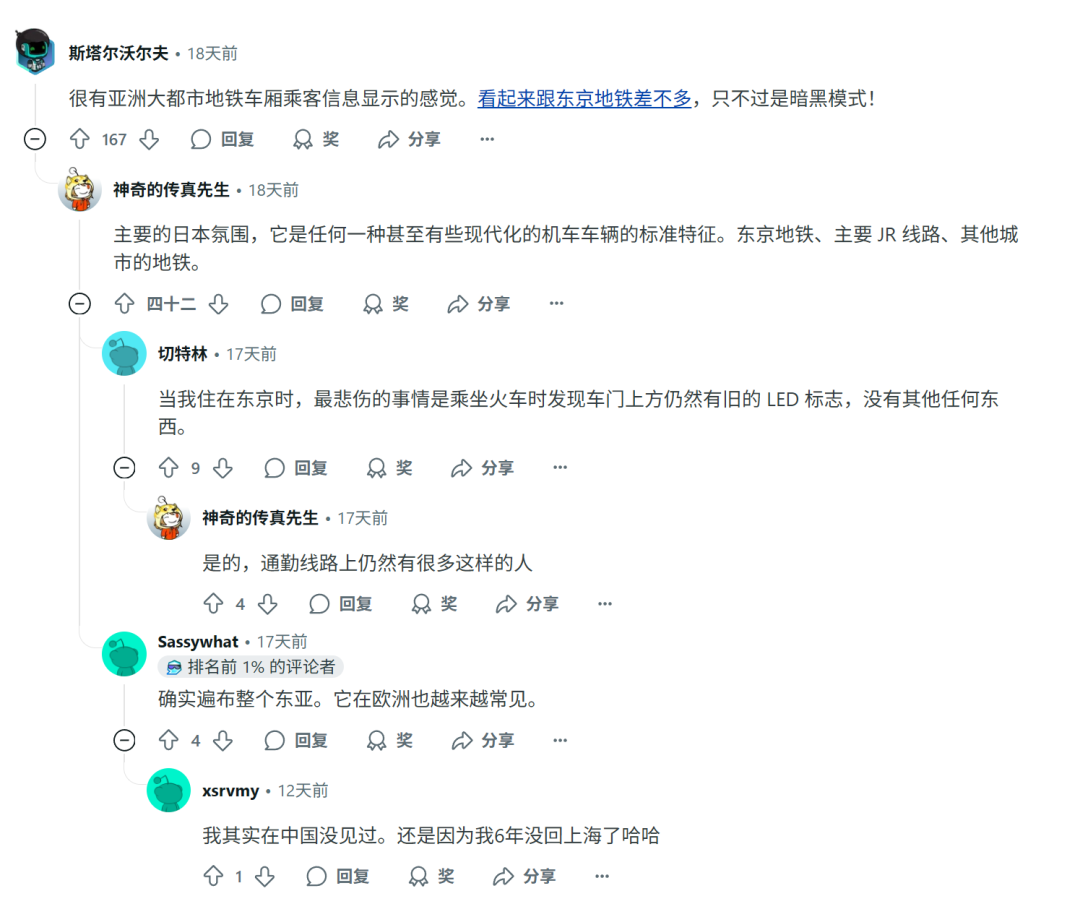
Task: Collapse 神奇的传真先生's 18天前 comment thread
Action: click(80, 303)
